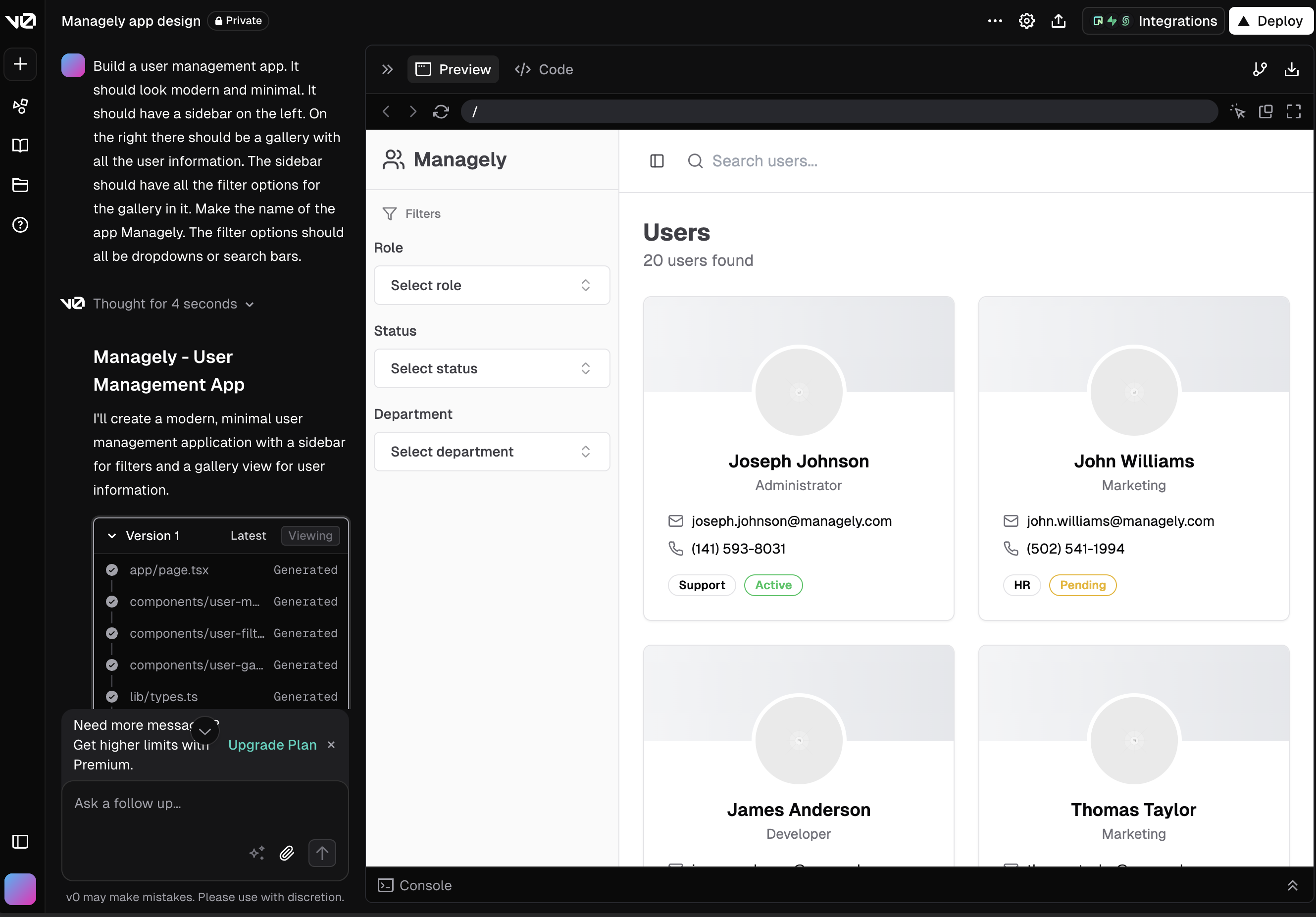Click the preview URL path field

[839, 111]
